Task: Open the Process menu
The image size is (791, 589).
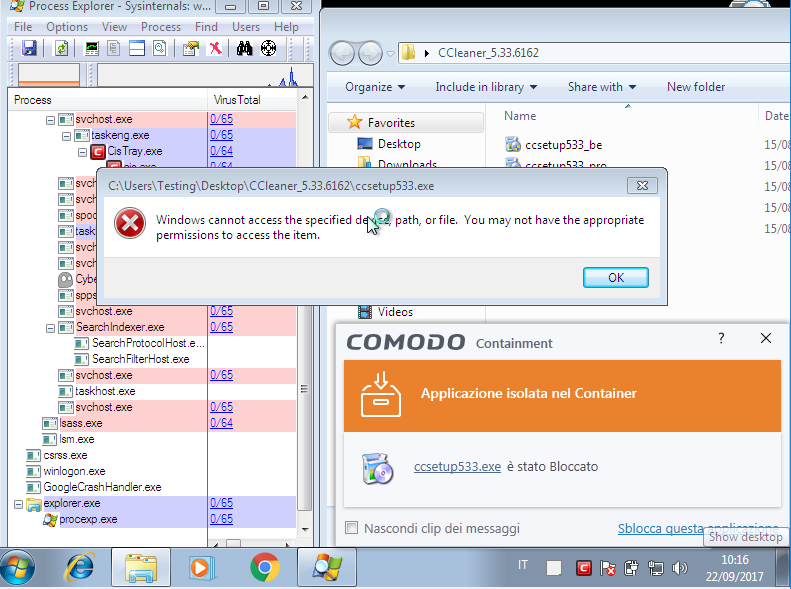Action: 160,27
